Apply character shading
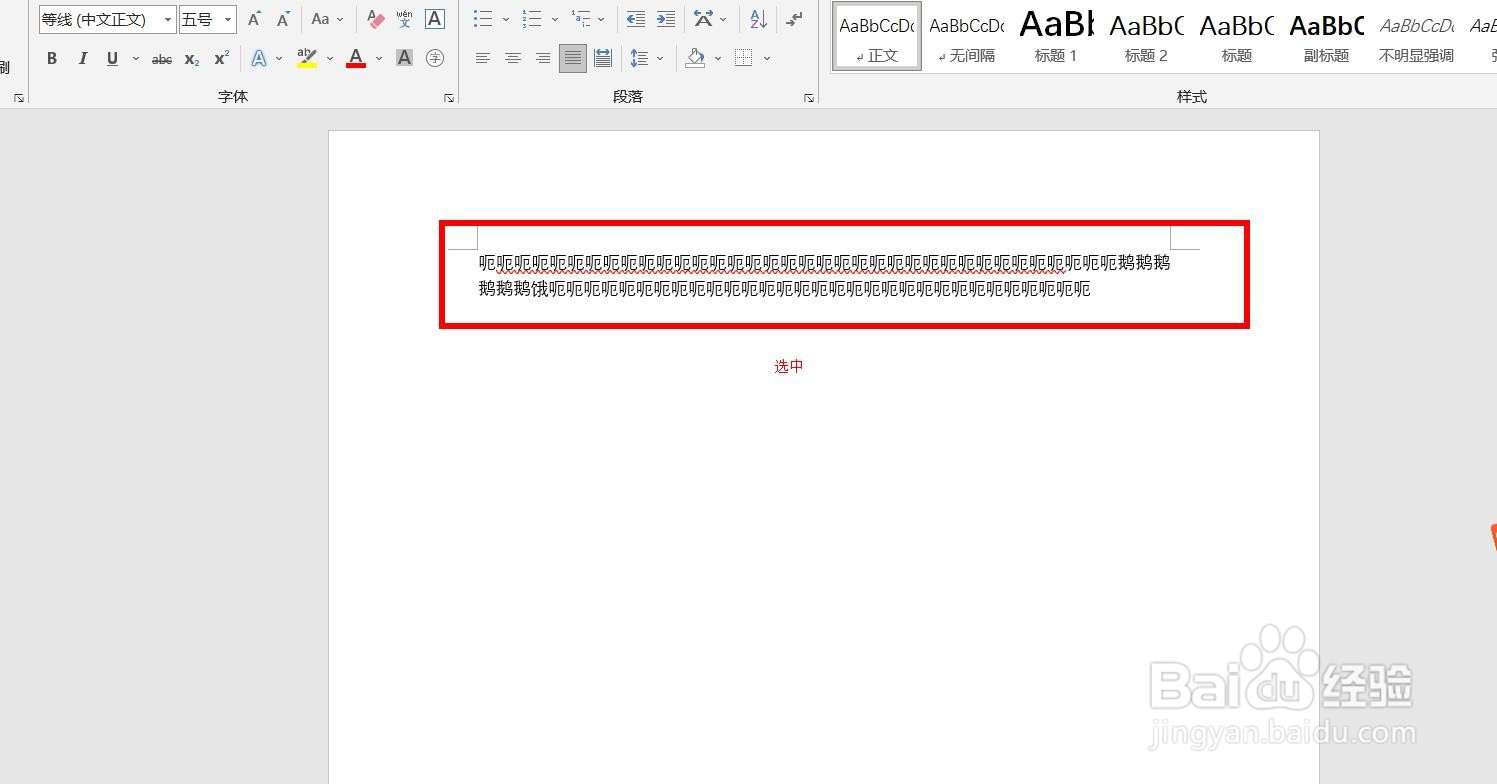This screenshot has width=1497, height=784. point(404,59)
